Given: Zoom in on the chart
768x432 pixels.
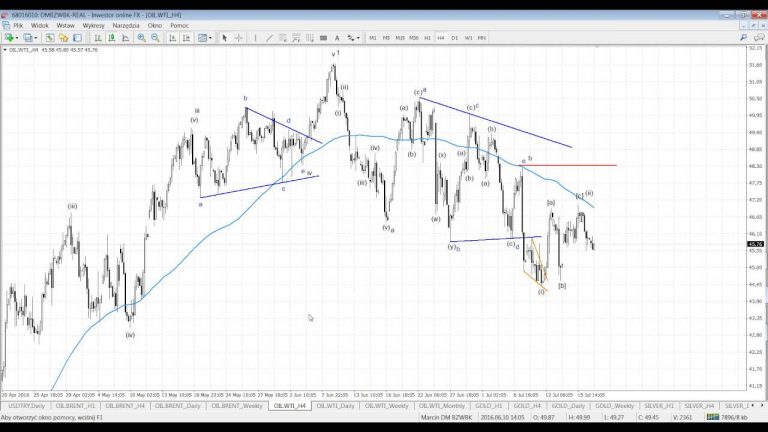Looking at the screenshot, I should point(142,38).
